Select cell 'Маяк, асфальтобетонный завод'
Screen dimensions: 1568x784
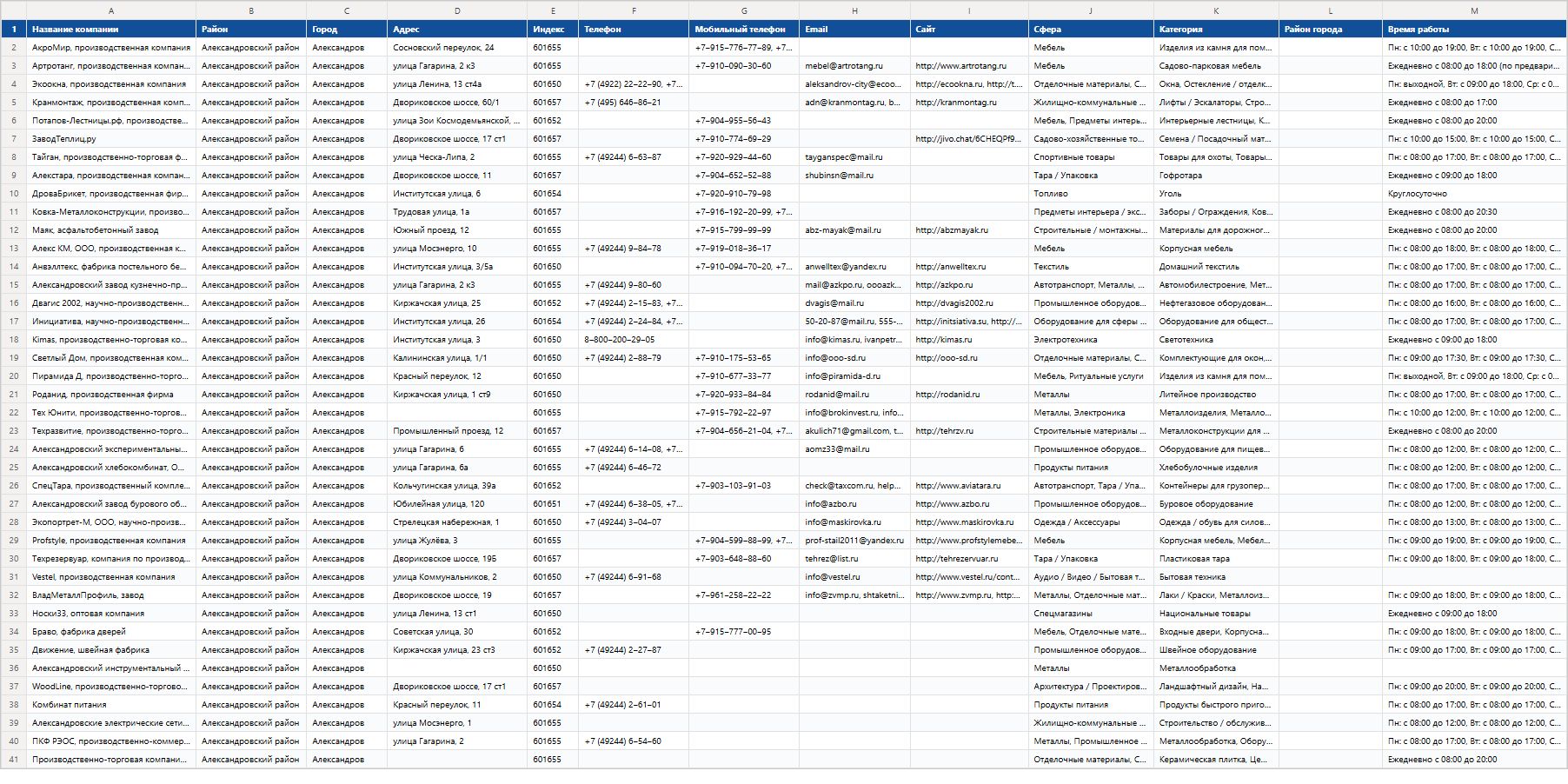click(111, 229)
